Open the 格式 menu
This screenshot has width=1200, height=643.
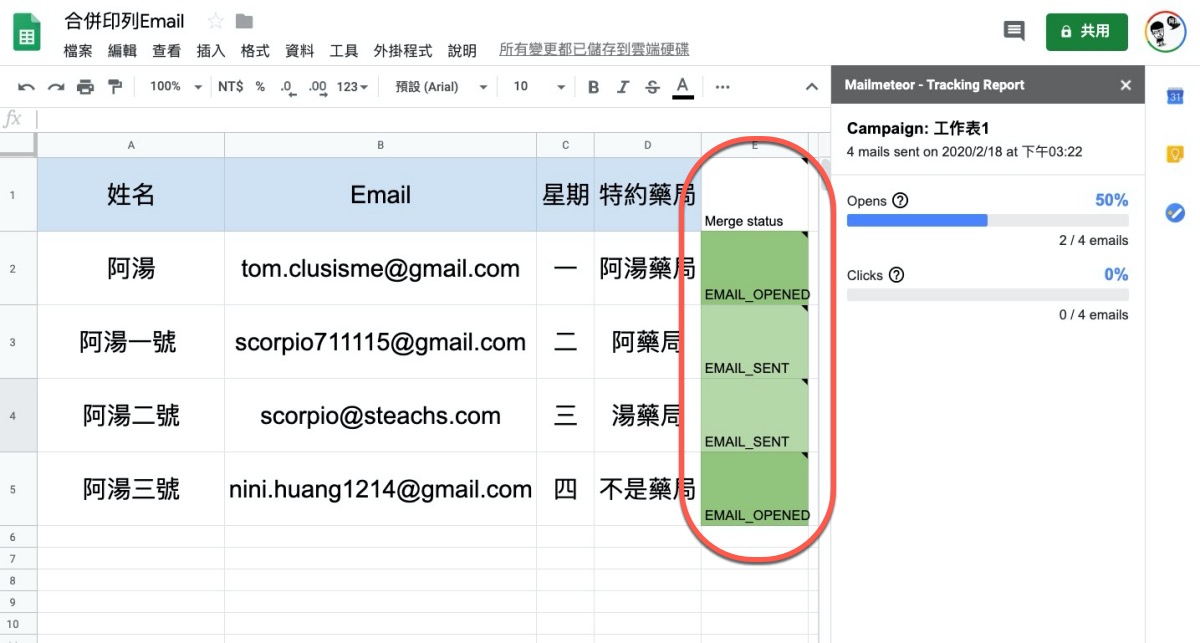coord(255,51)
